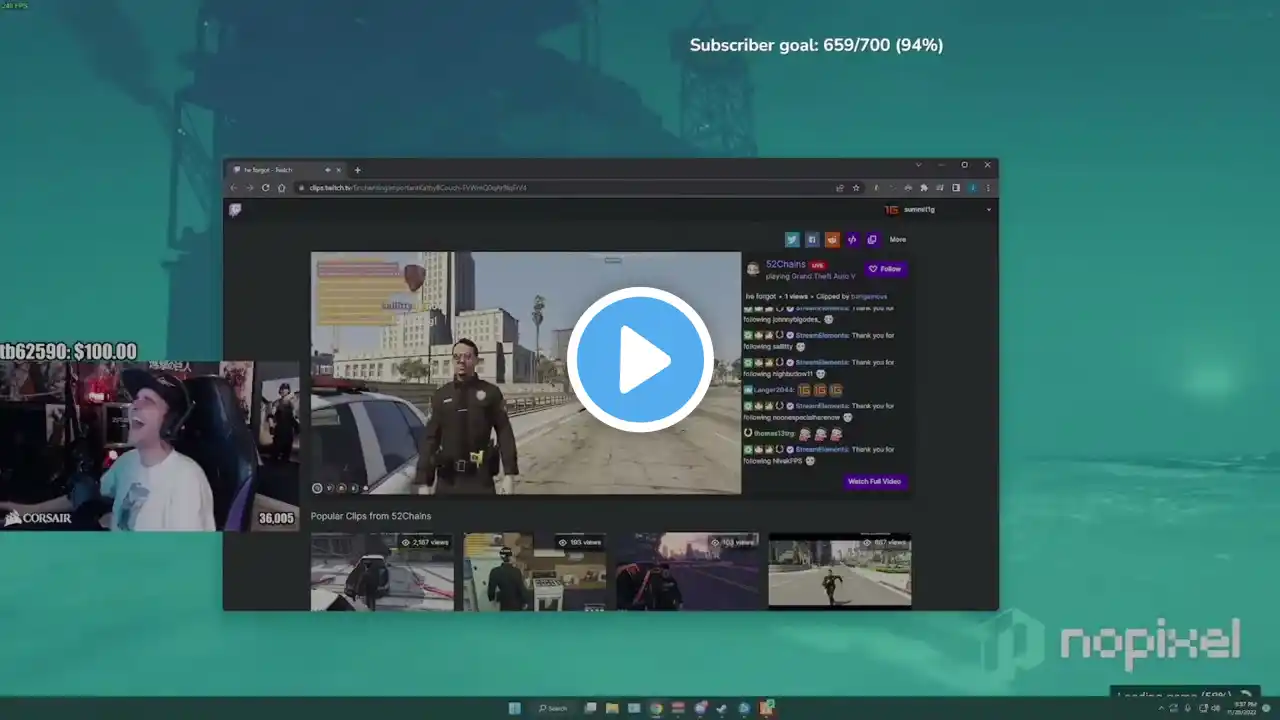The image size is (1280, 720).
Task: Copy the clip link icon
Action: point(872,240)
